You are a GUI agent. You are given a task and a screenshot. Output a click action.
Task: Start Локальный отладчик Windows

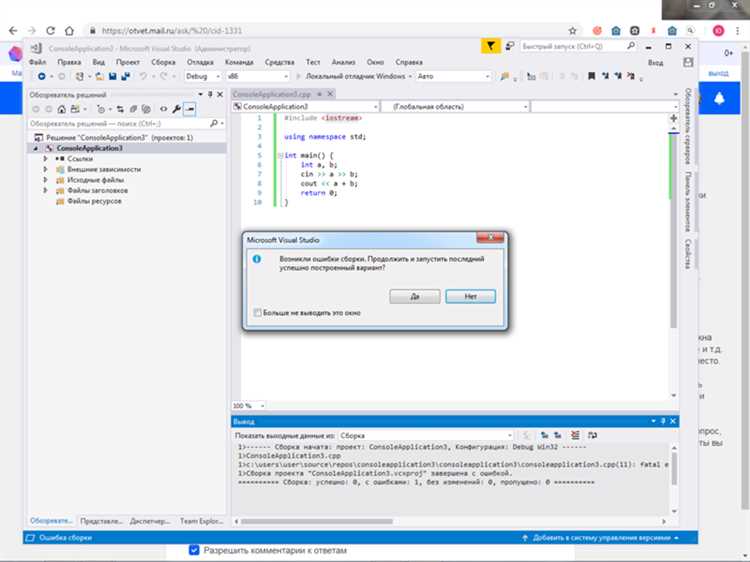coord(354,76)
